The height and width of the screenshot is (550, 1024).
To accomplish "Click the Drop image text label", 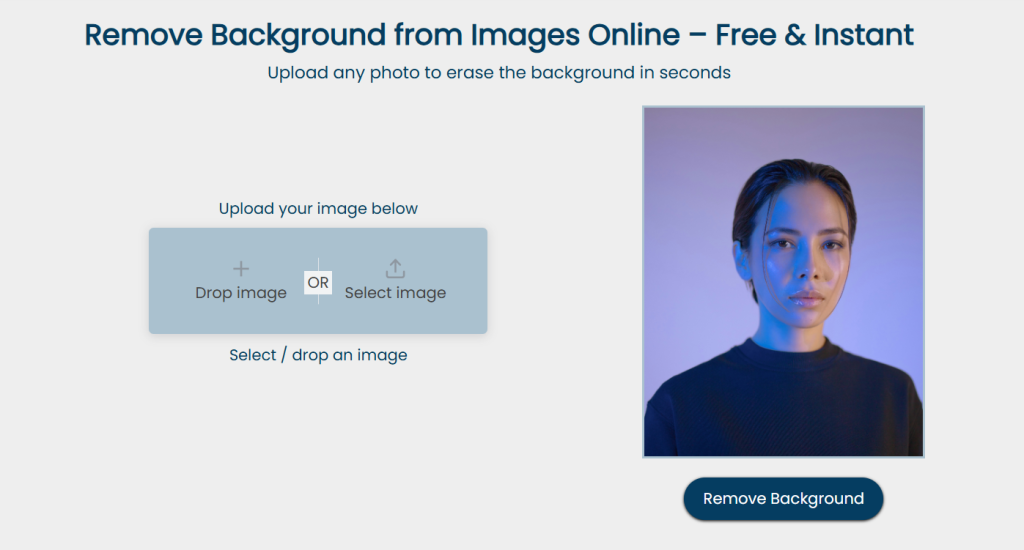I will [x=241, y=293].
